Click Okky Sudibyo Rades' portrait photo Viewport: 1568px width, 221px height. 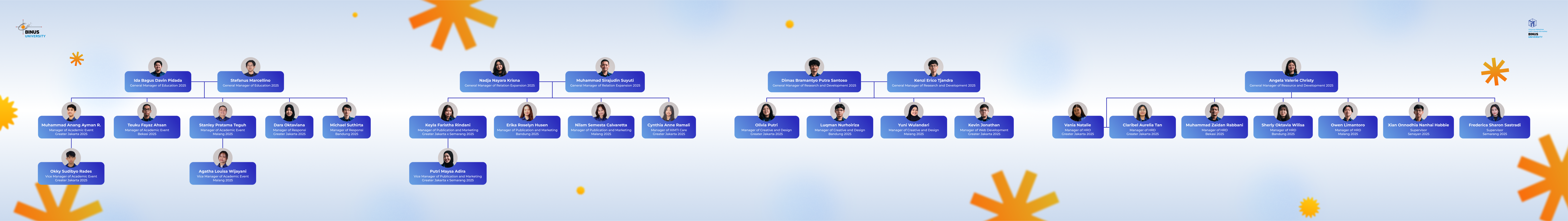click(71, 158)
